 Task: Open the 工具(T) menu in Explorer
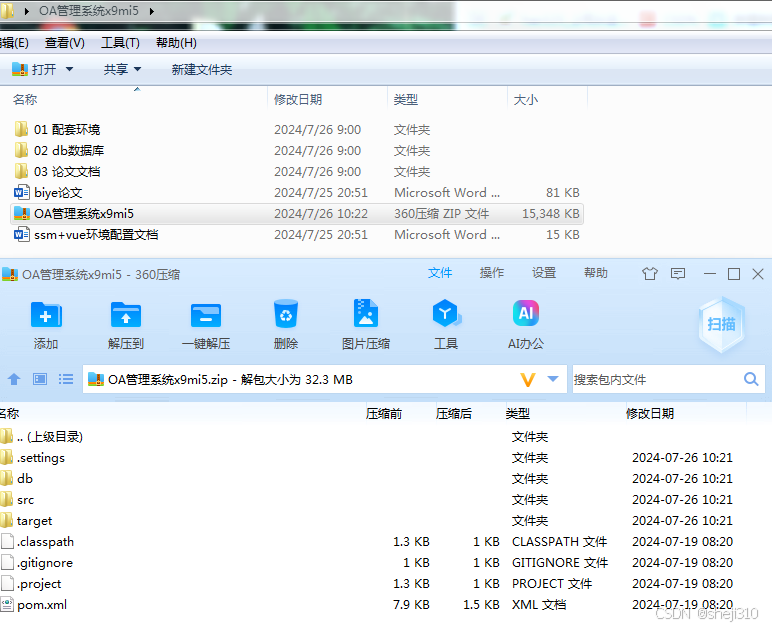pos(121,43)
